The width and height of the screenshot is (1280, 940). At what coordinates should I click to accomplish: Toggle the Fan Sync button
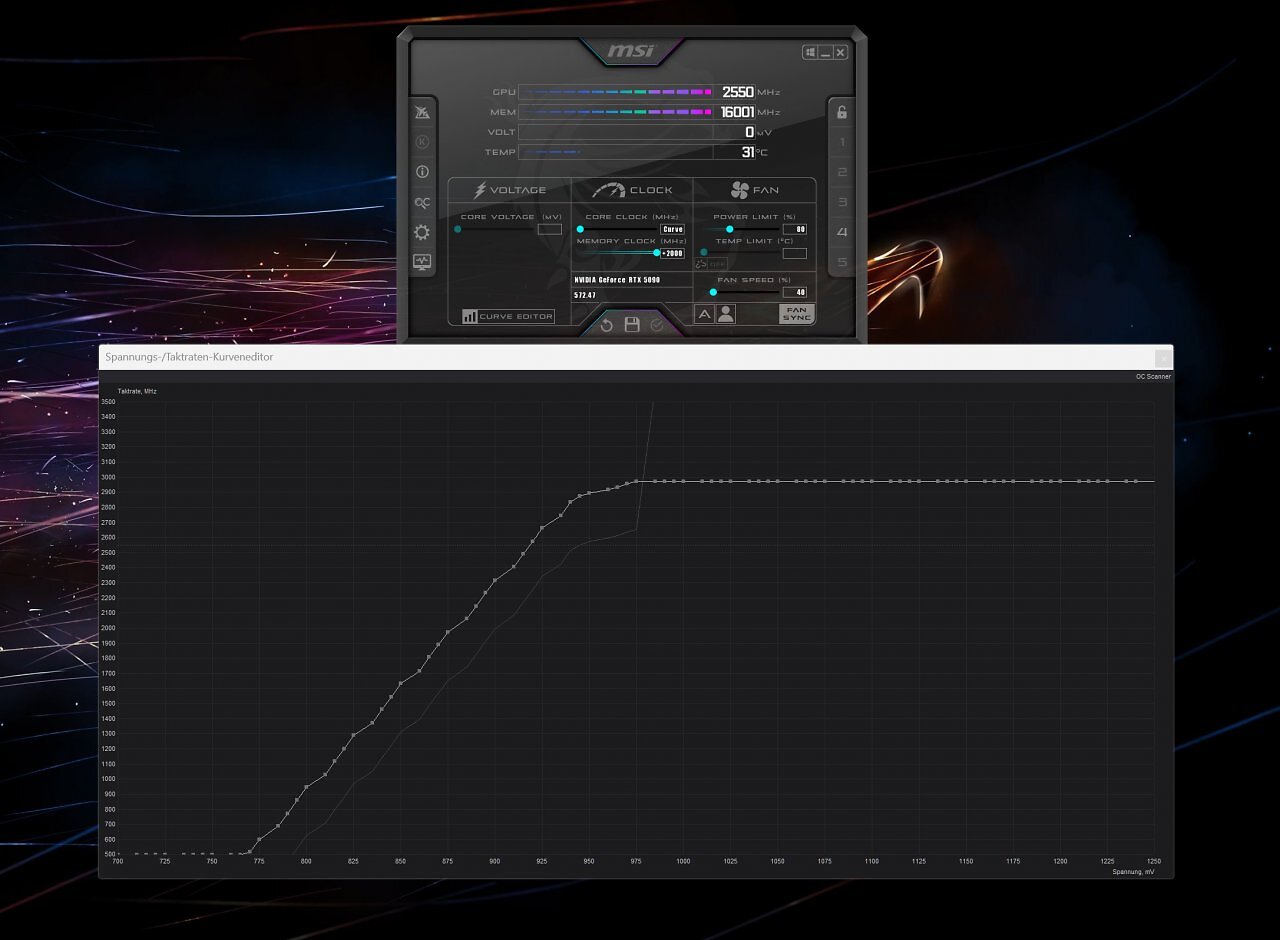796,314
